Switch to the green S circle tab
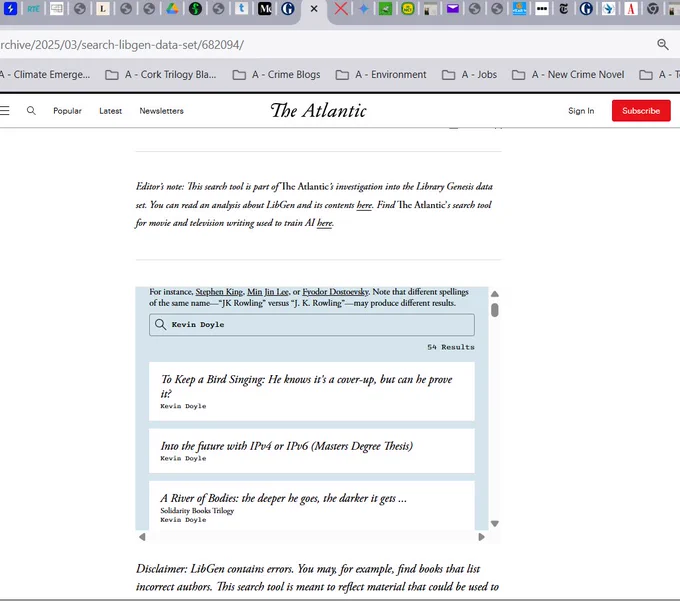Viewport: 680px width, 601px height. coord(195,9)
